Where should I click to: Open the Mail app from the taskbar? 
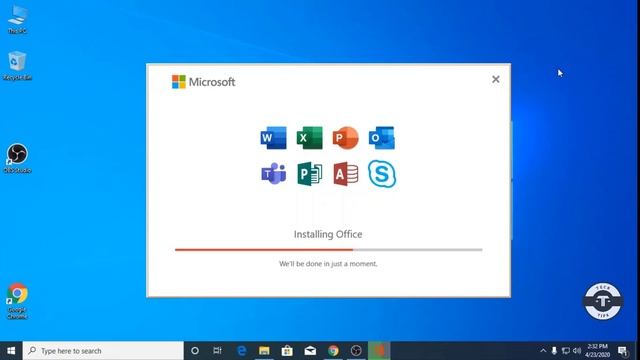pos(310,351)
